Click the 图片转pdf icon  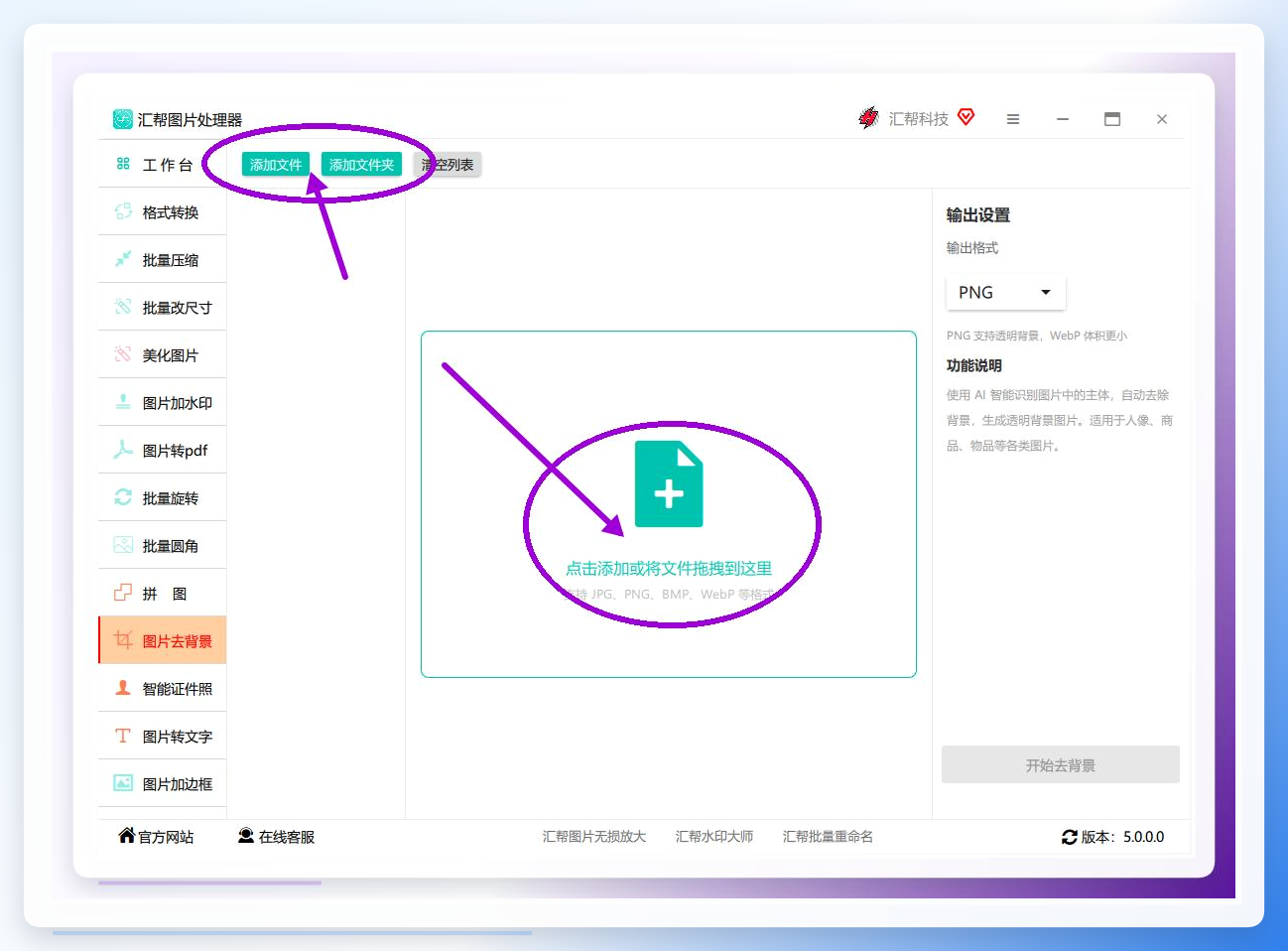tap(123, 450)
